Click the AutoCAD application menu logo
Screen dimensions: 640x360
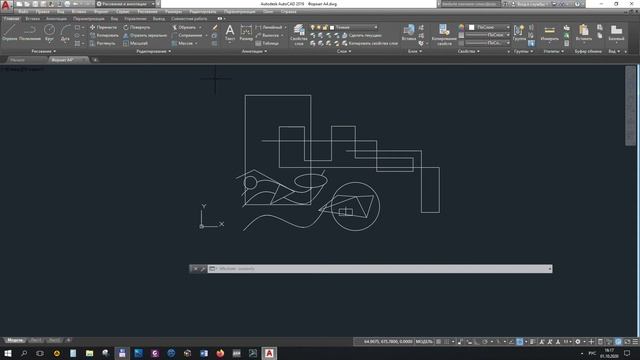click(6, 5)
